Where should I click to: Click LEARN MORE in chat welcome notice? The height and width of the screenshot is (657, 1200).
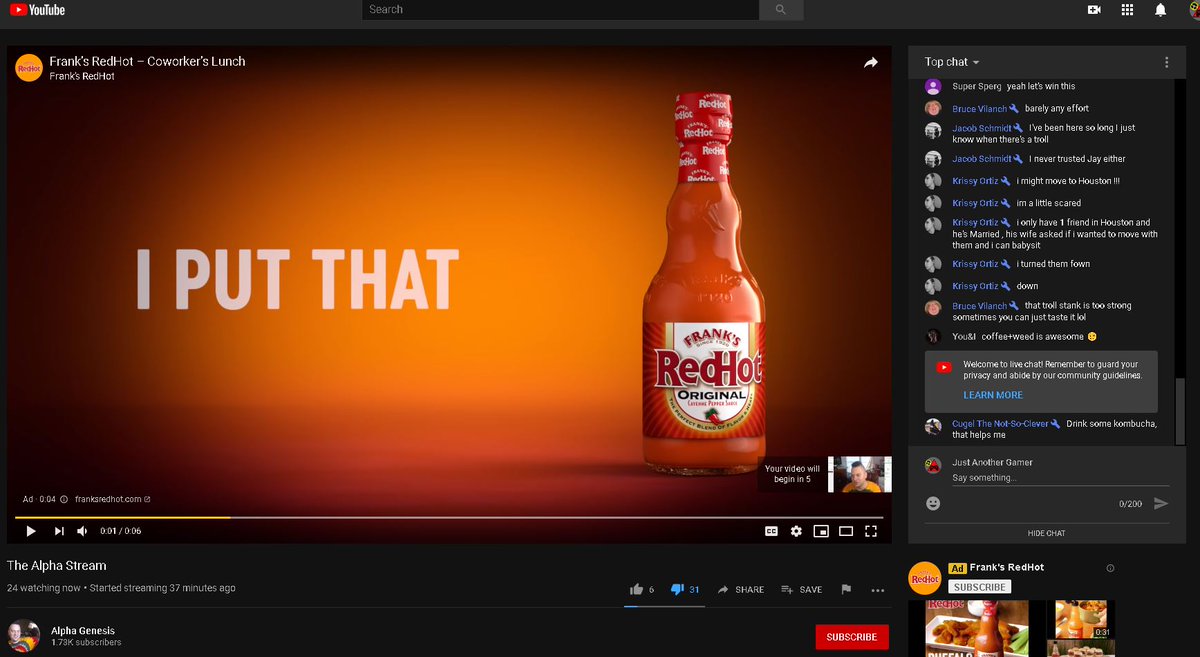point(993,395)
